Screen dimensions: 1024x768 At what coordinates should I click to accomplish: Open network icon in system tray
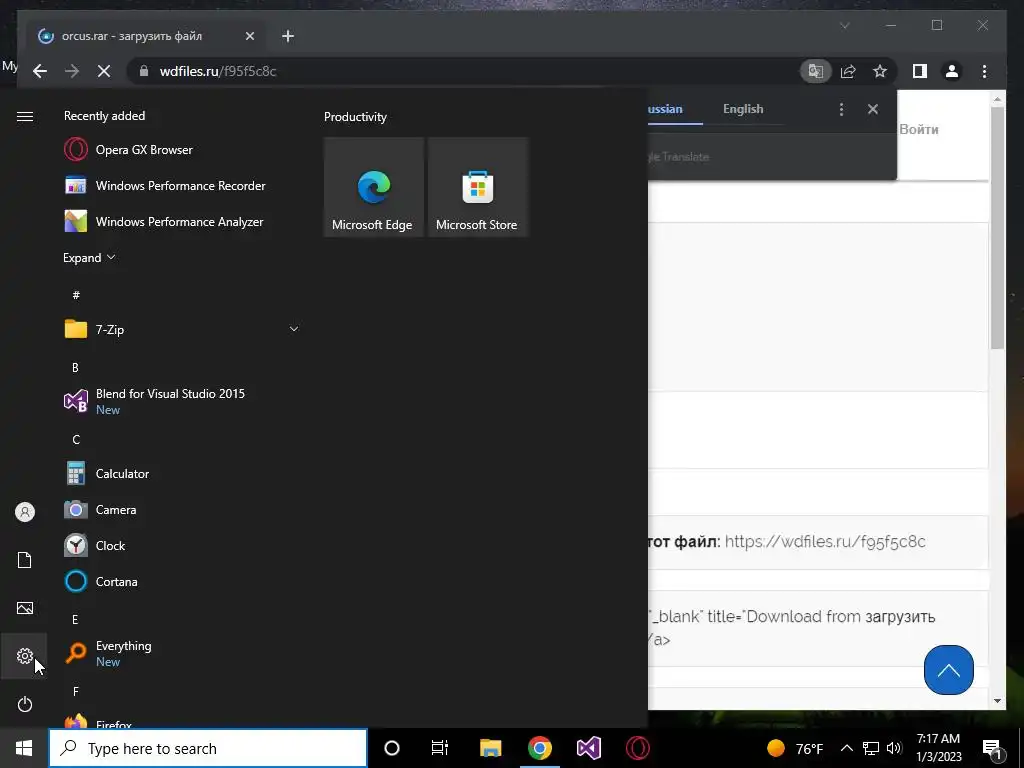click(871, 748)
